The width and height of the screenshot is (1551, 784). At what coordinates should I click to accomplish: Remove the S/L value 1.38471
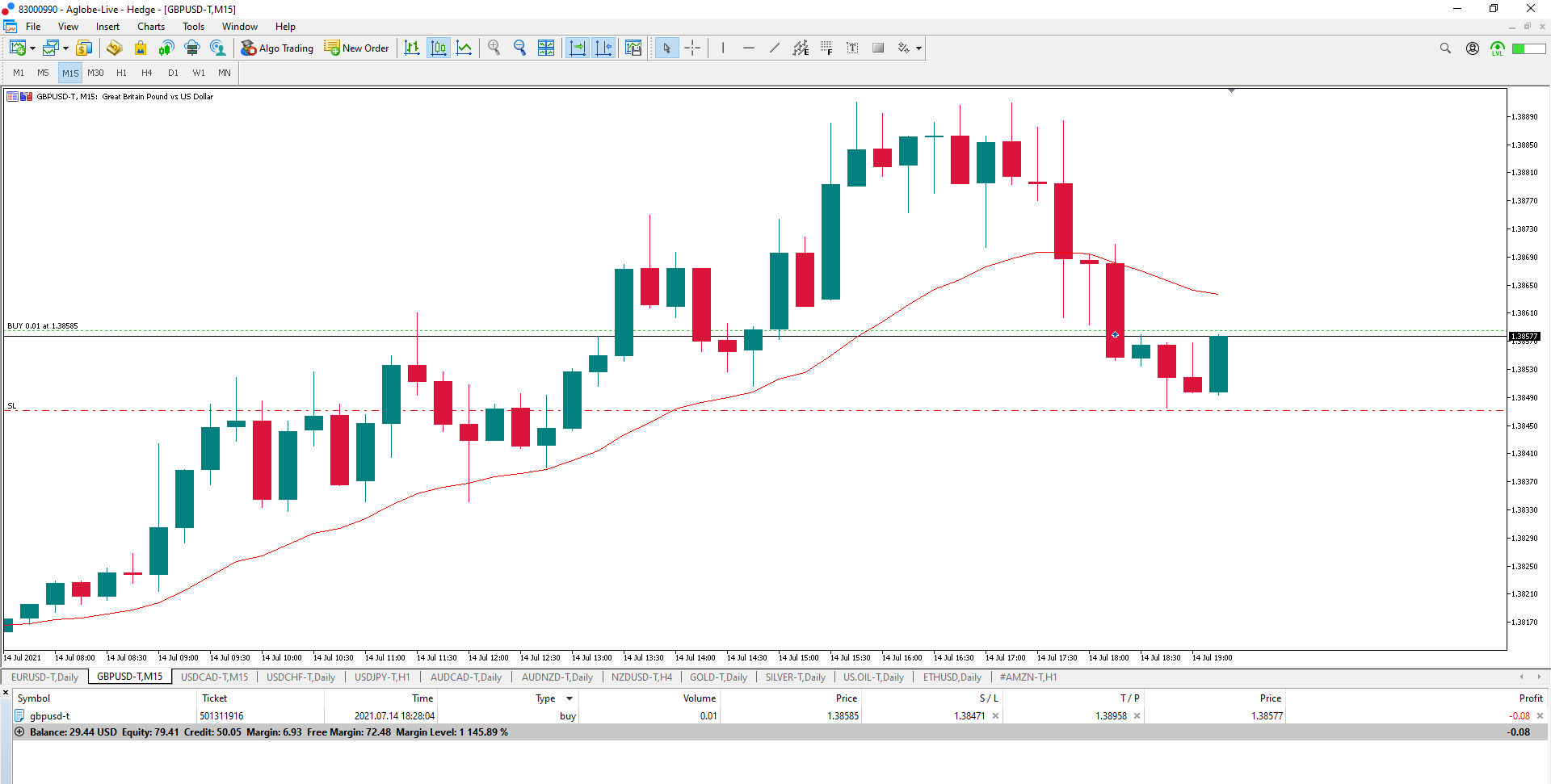995,716
